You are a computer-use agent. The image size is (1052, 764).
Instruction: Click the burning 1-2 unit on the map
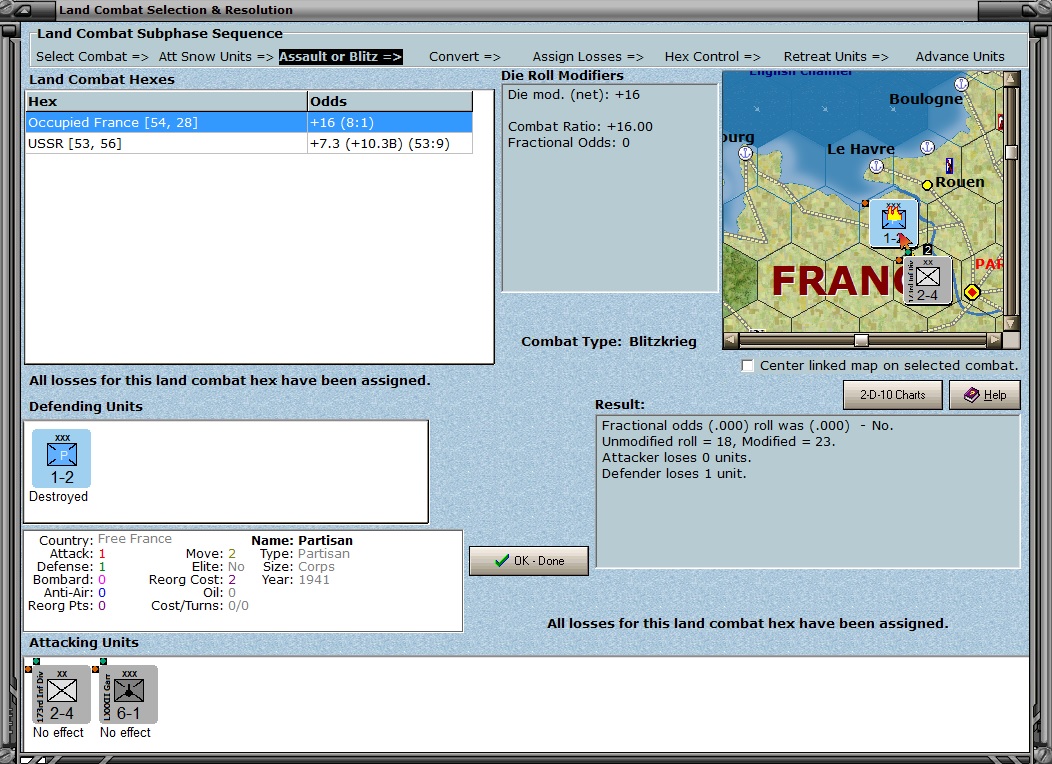(x=893, y=223)
